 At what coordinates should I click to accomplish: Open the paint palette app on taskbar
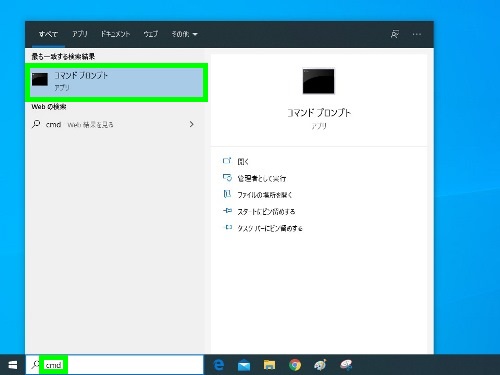[x=320, y=365]
